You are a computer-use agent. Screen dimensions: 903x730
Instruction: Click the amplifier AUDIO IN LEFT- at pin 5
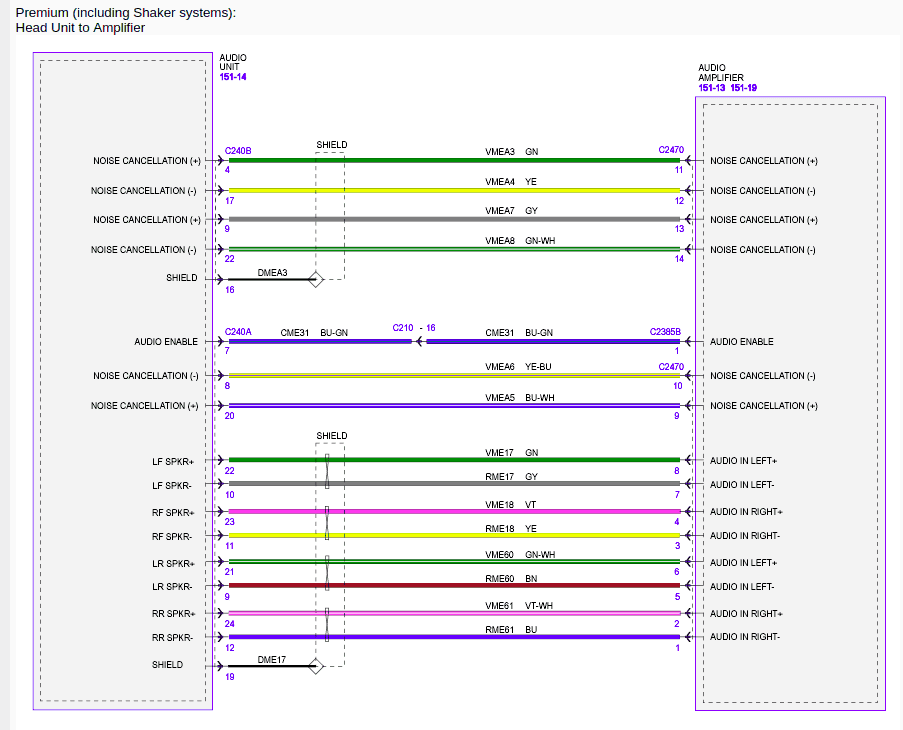point(742,587)
